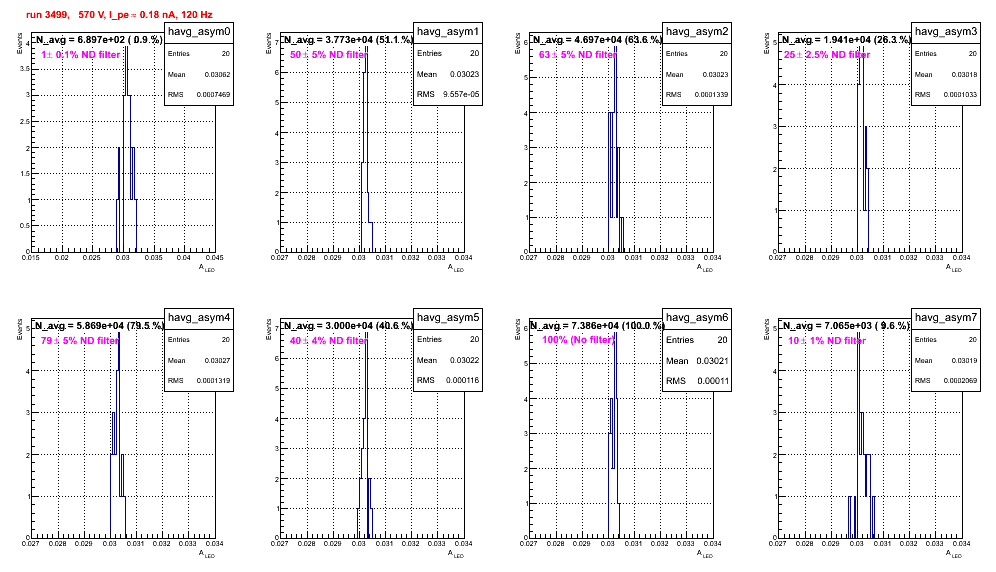Click the Events axis title of havg_asym3 plot
Viewport: 996px width, 572px height.
[767, 43]
